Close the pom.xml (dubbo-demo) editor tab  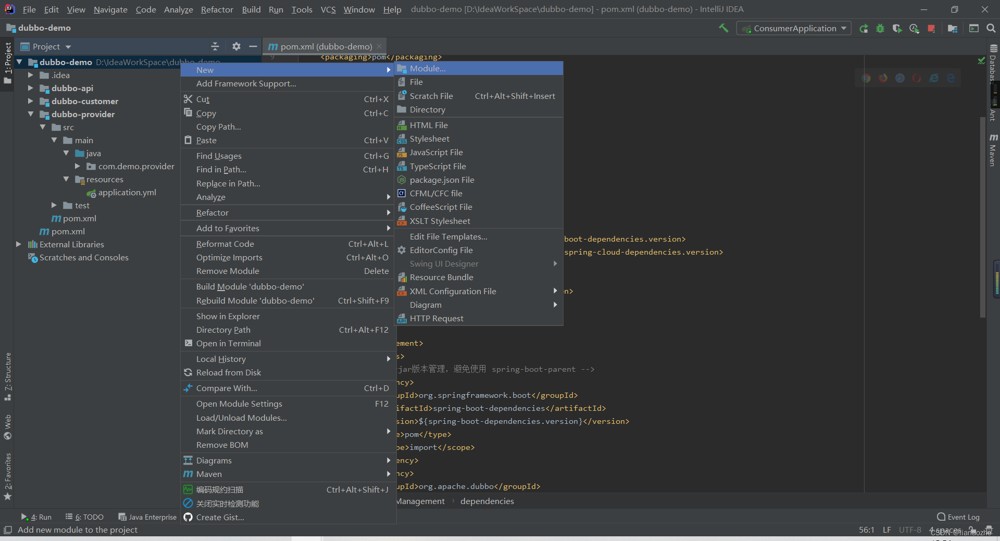(379, 46)
